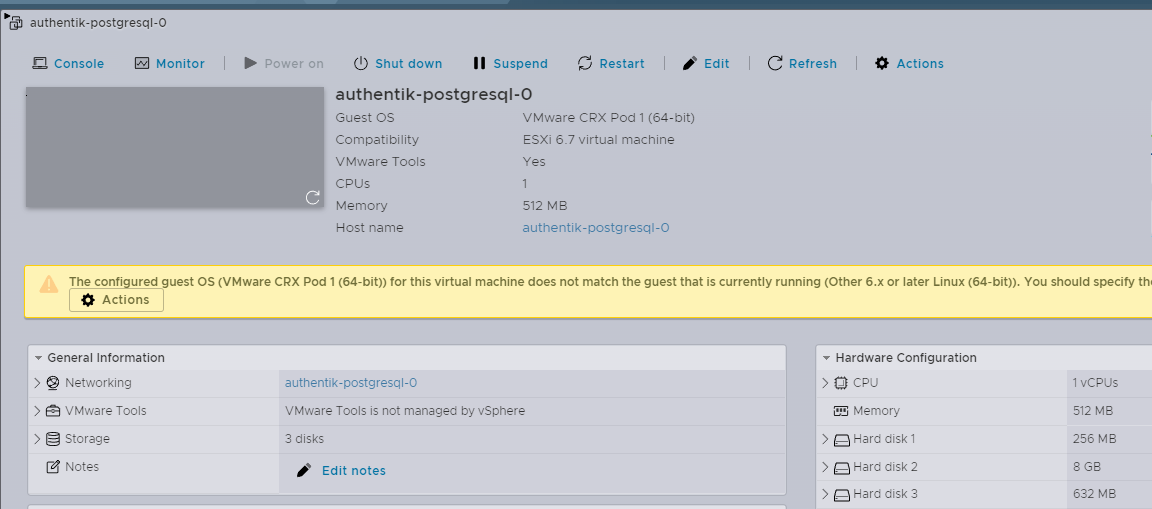The height and width of the screenshot is (509, 1152).
Task: Click the VM icon beside the title
Action: [14, 21]
